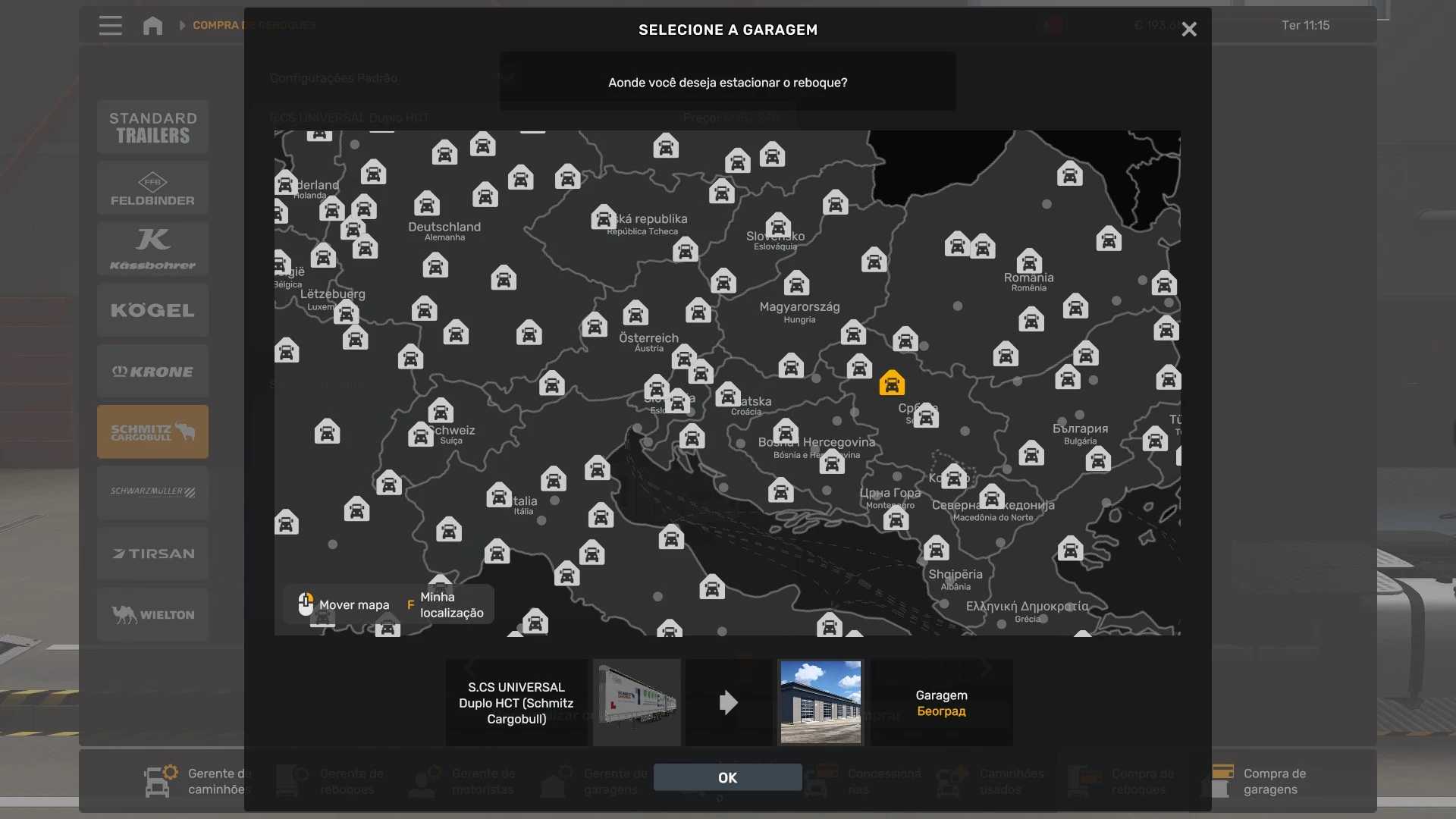Click garage icon above Deutschland label

(427, 203)
